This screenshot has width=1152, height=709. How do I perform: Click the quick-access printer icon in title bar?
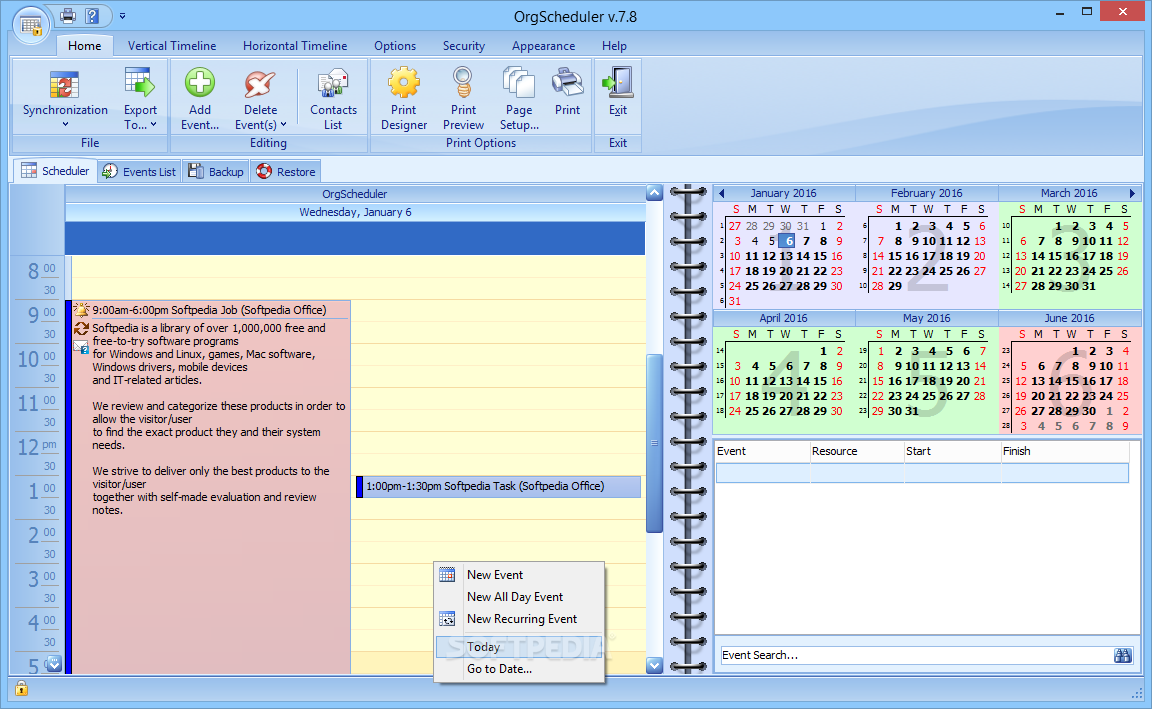pos(68,15)
